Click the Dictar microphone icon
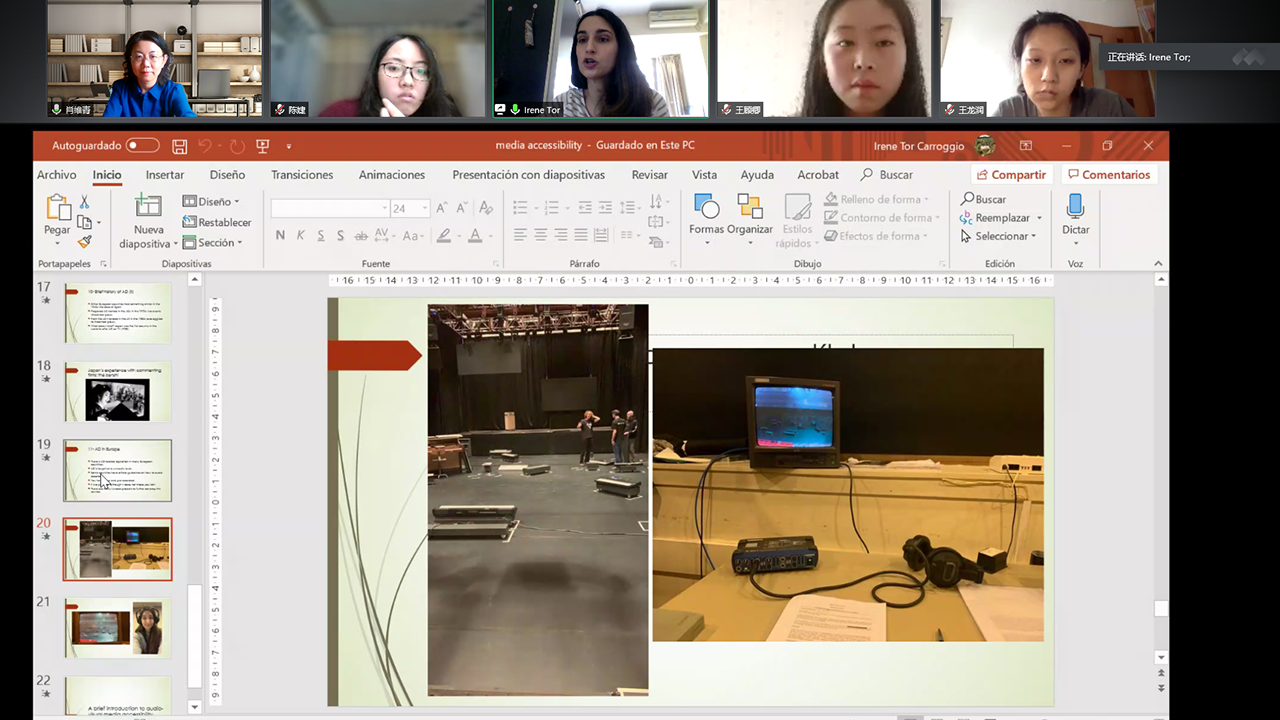The width and height of the screenshot is (1280, 720). 1075,207
